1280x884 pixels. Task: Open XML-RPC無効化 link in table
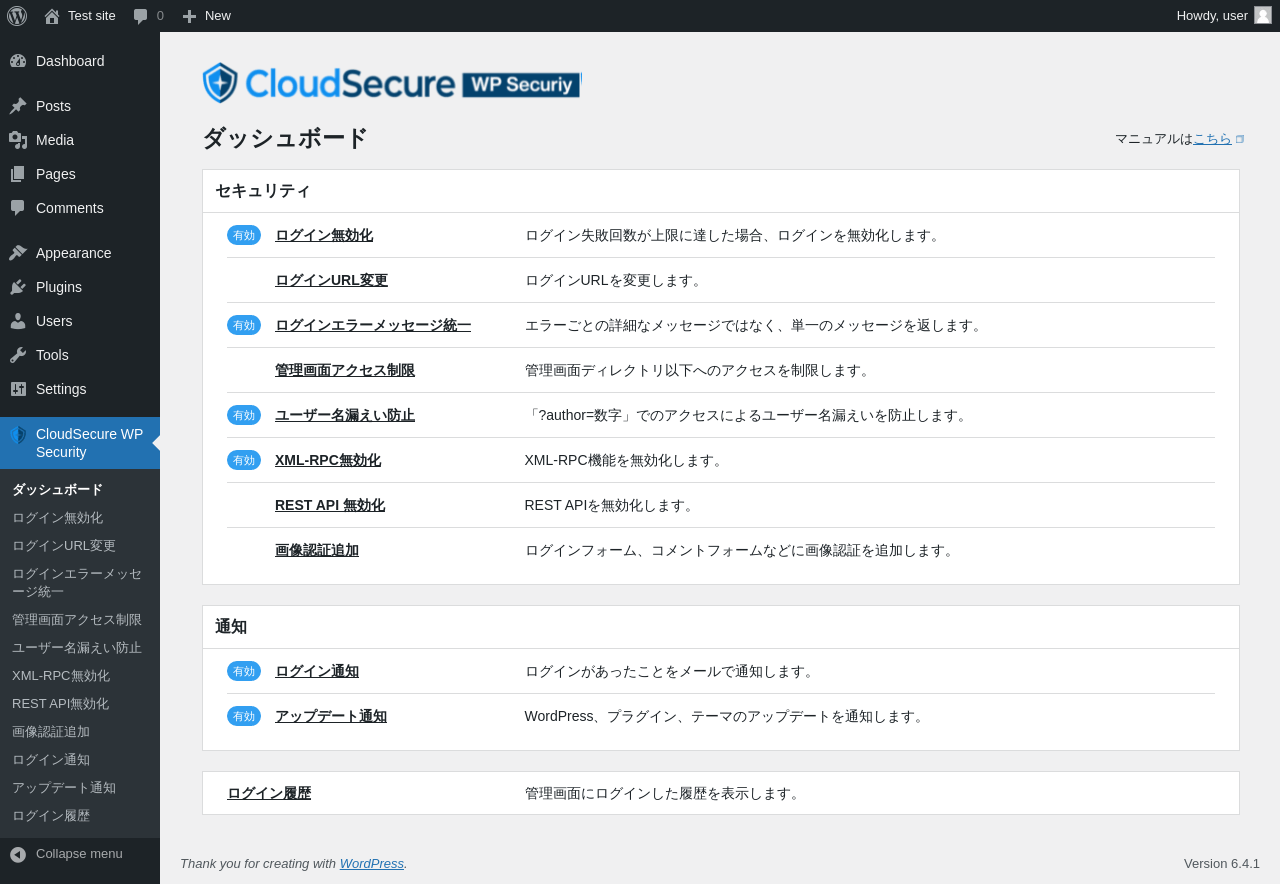[x=328, y=461]
